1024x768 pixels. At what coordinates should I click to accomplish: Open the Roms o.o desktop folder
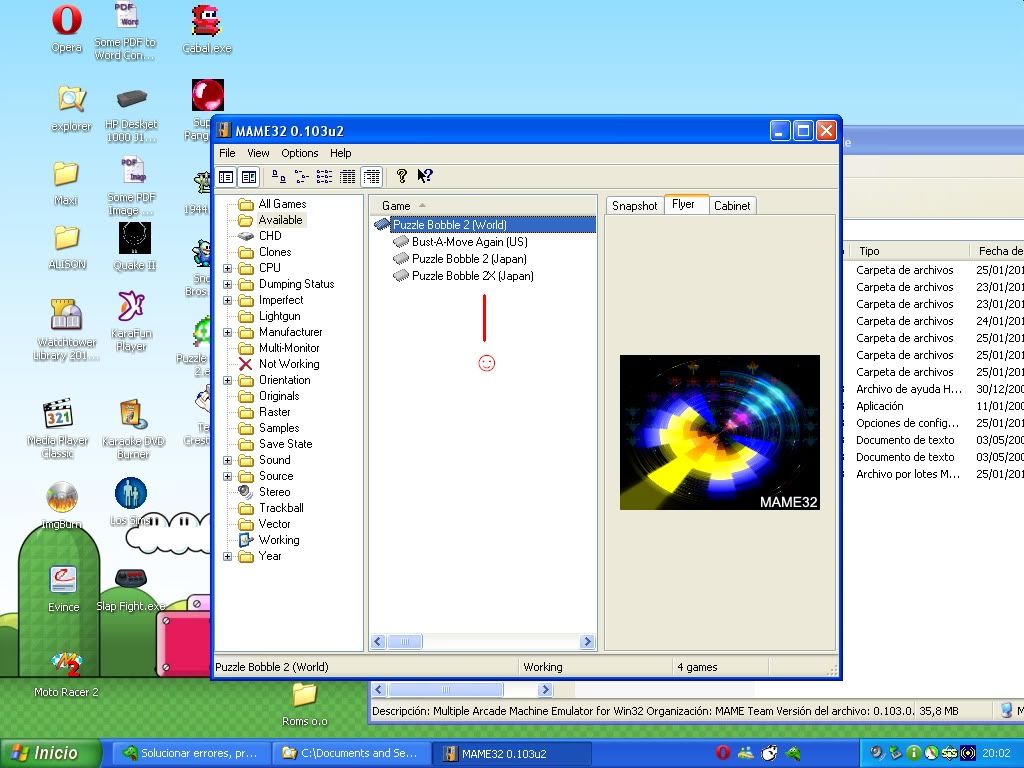tap(304, 704)
